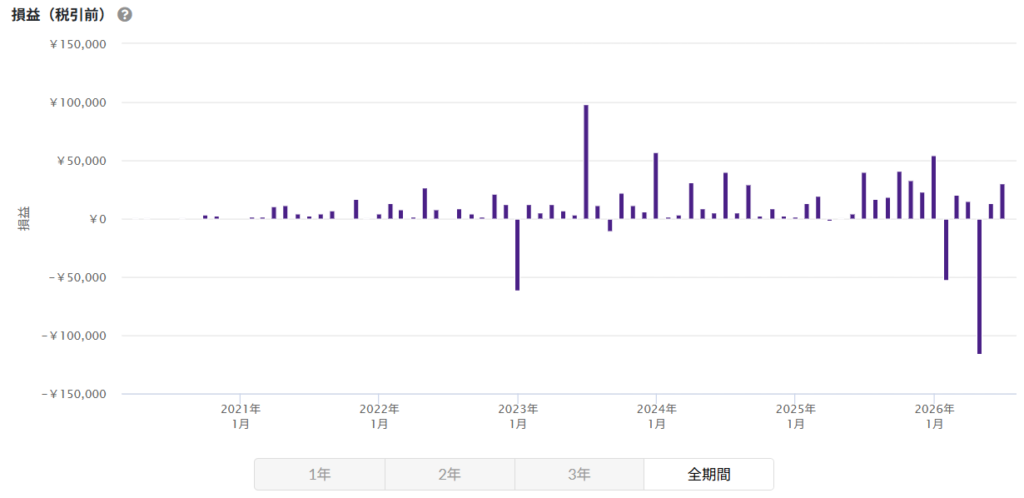Select the 1年 period tab
Viewport: 1024px width, 498px height.
coord(319,475)
